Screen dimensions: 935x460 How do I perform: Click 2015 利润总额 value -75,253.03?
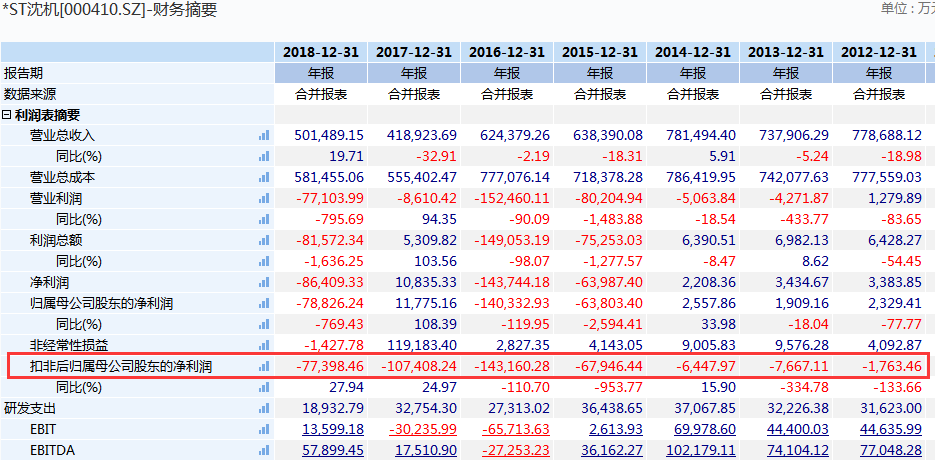click(609, 240)
